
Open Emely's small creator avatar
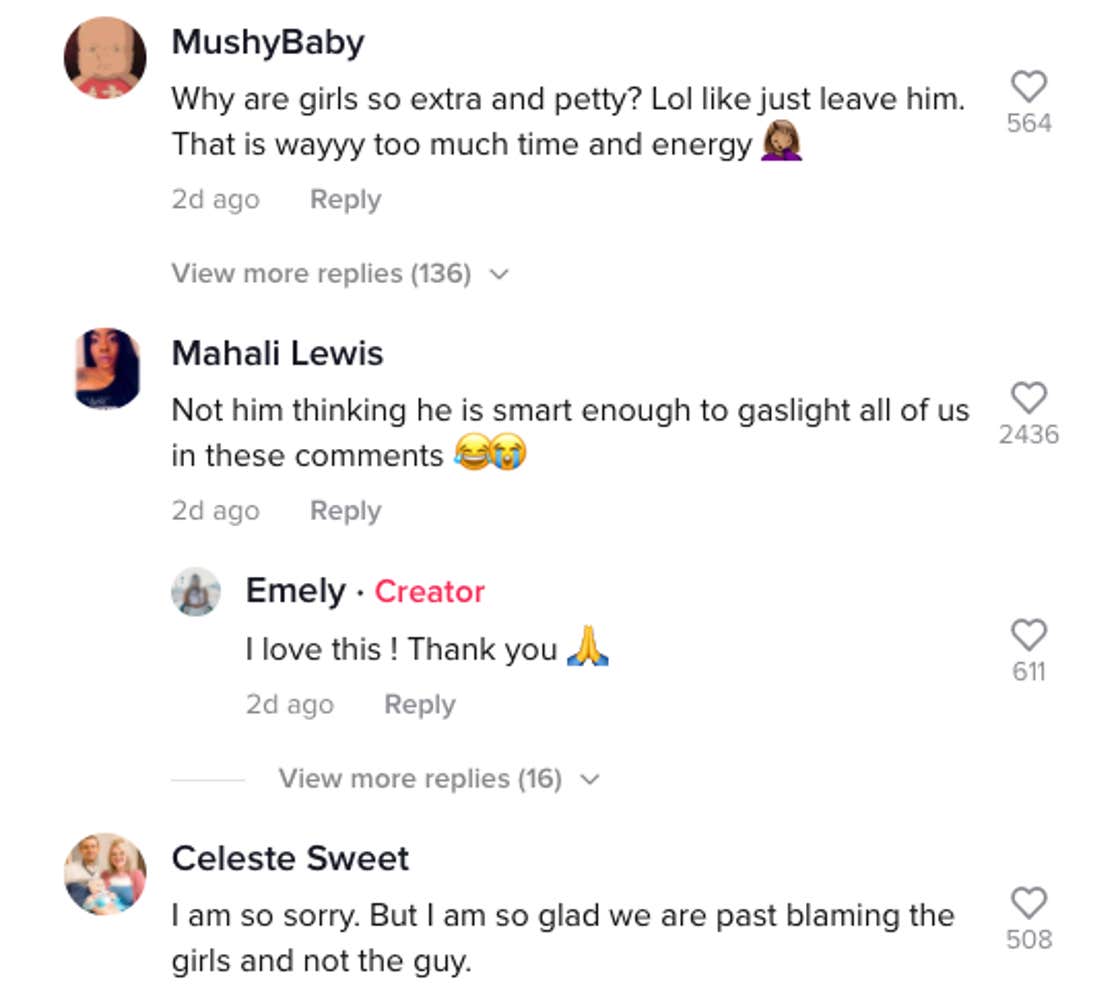196,592
